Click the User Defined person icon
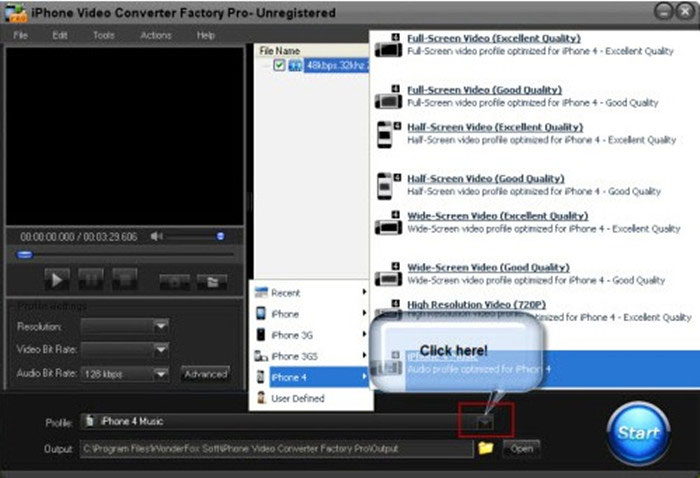The height and width of the screenshot is (478, 700). (x=261, y=398)
